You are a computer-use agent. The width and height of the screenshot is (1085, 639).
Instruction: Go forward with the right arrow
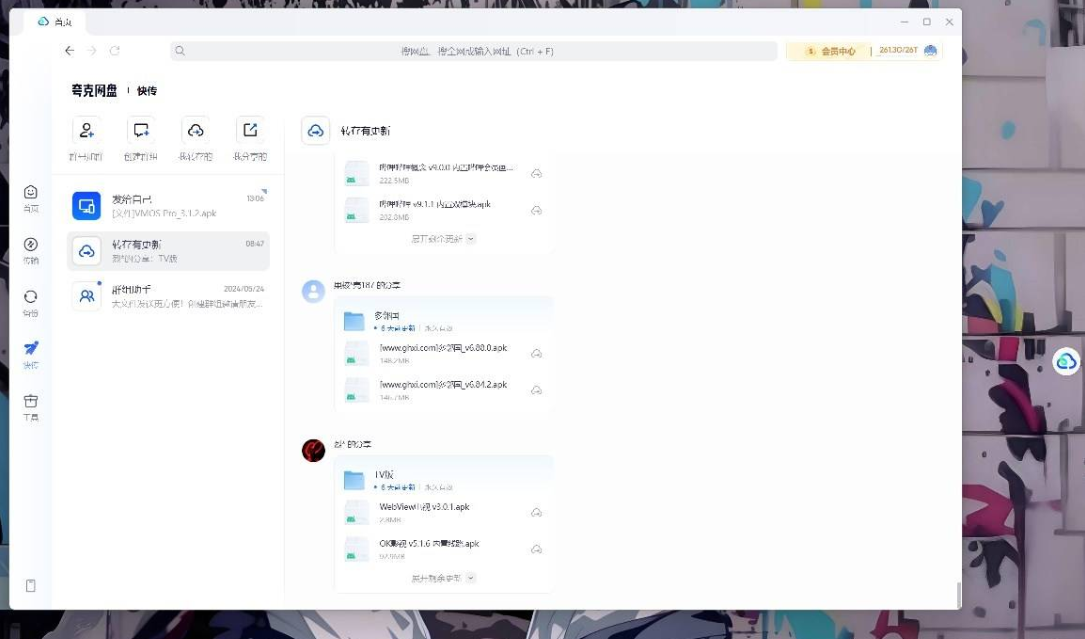point(92,51)
